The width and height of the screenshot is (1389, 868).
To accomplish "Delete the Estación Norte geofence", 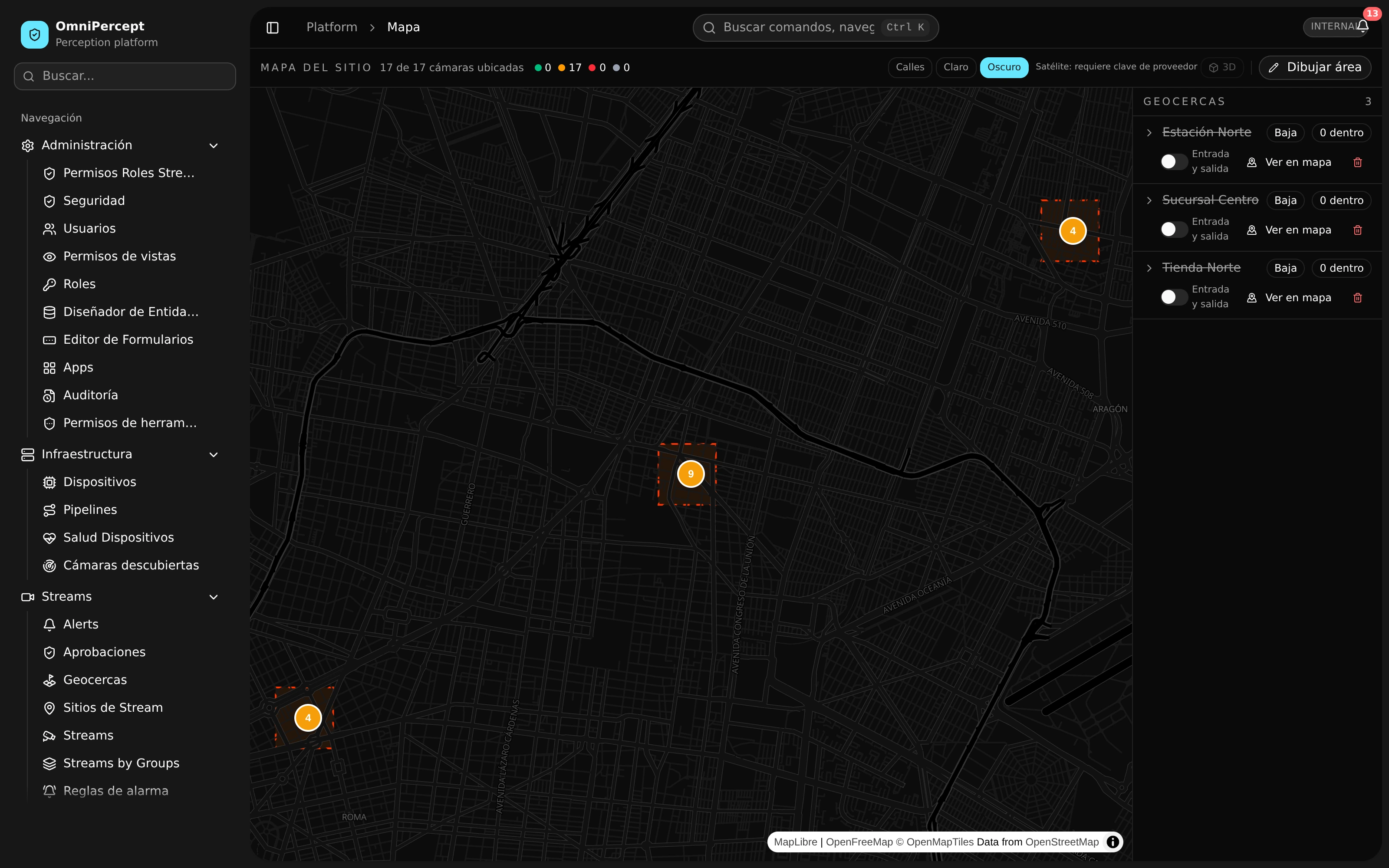I will click(1357, 162).
